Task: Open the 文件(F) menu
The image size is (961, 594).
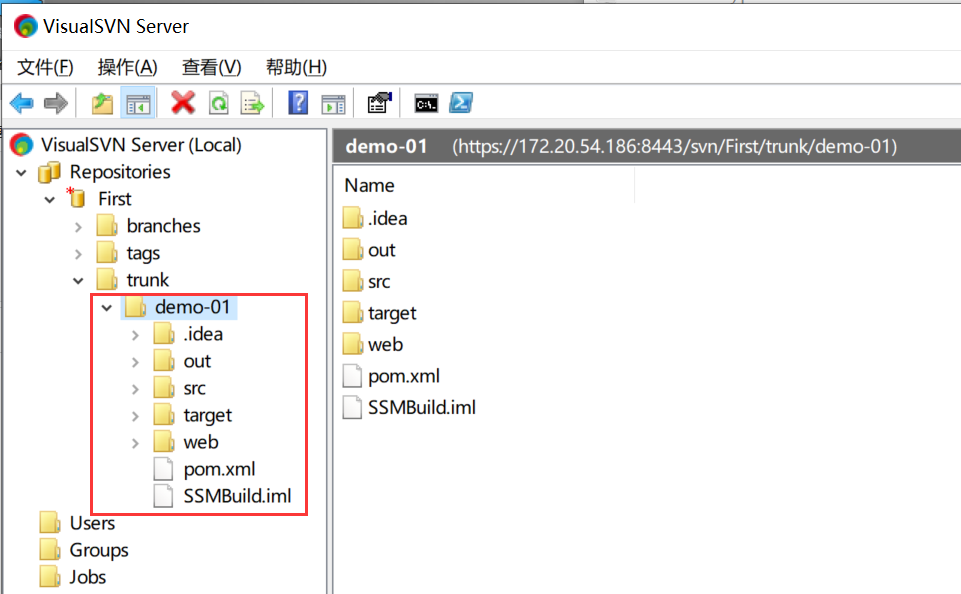Action: click(45, 67)
